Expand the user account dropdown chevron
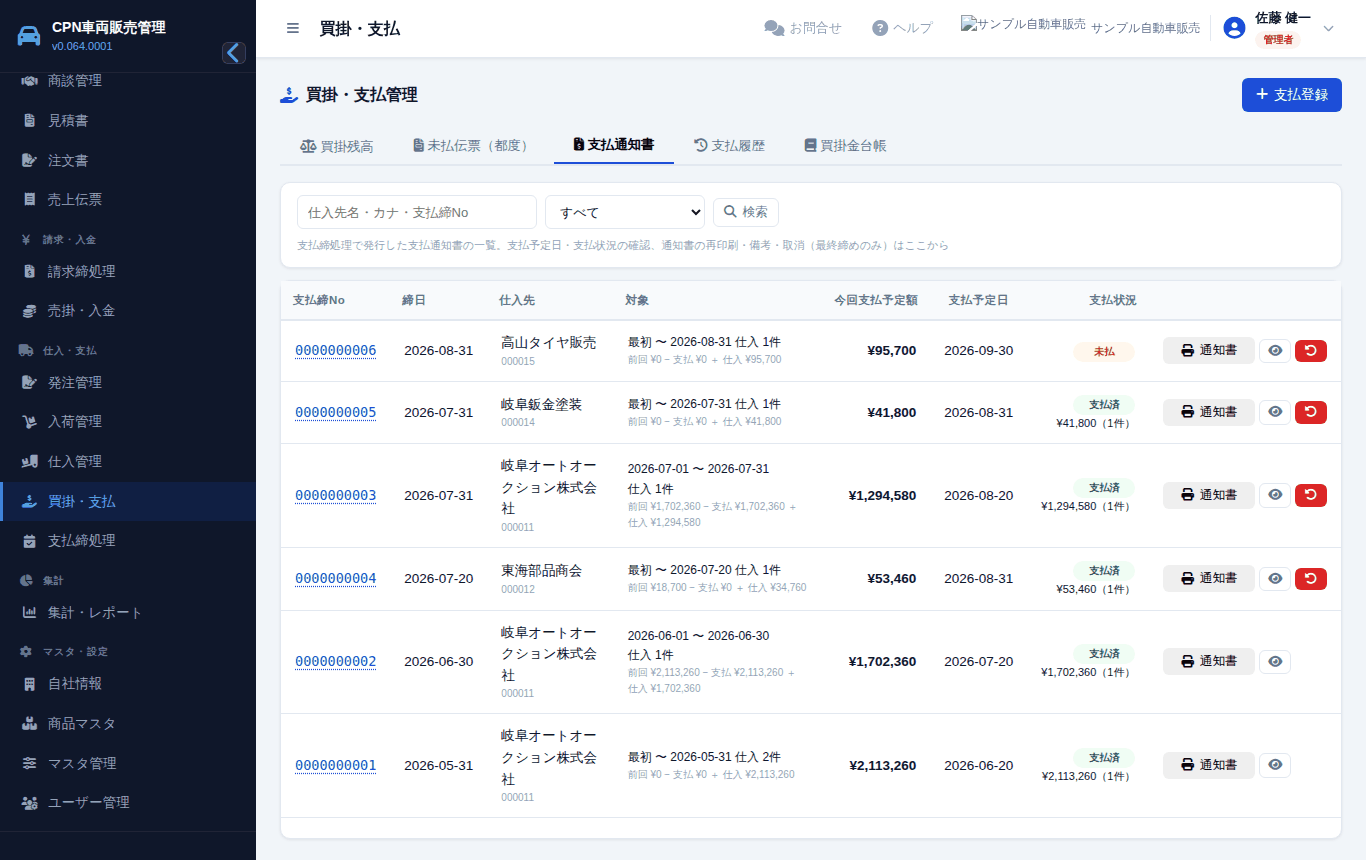The height and width of the screenshot is (860, 1366). [1329, 28]
